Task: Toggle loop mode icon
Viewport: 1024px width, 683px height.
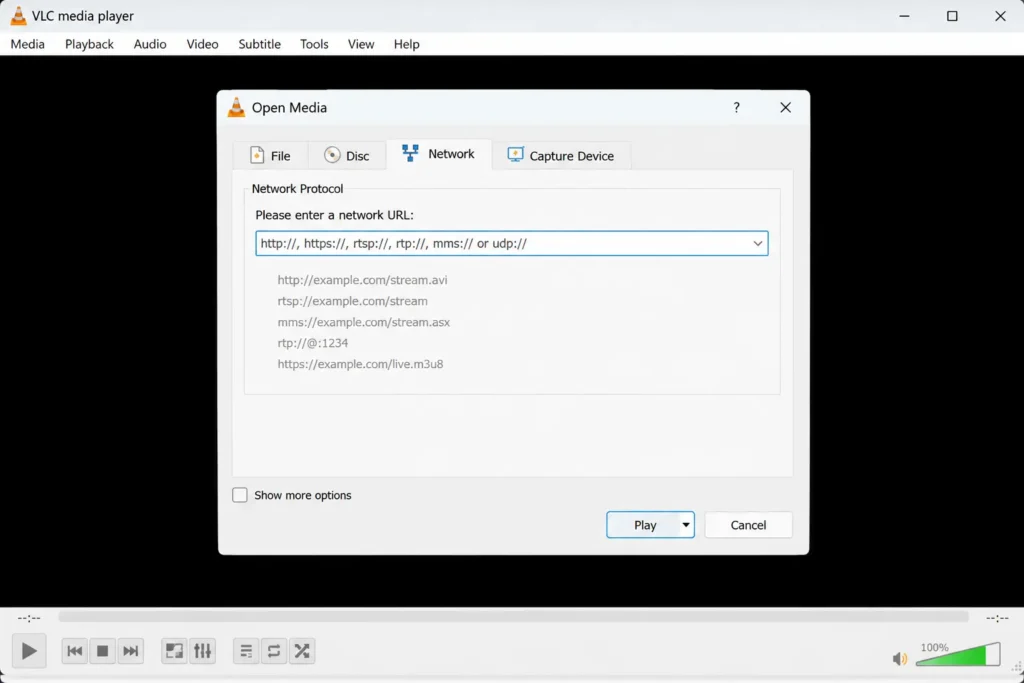Action: [x=274, y=651]
